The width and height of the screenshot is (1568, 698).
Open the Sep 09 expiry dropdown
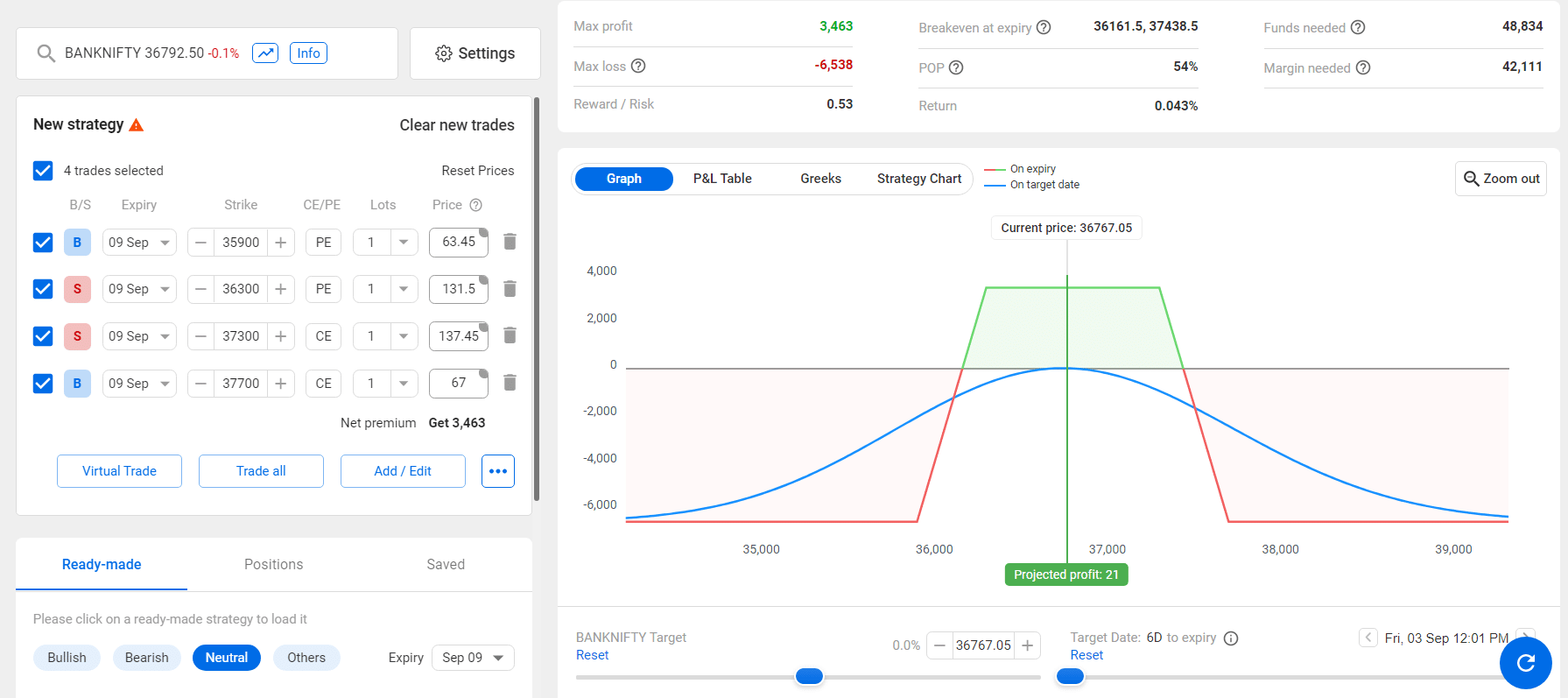473,658
